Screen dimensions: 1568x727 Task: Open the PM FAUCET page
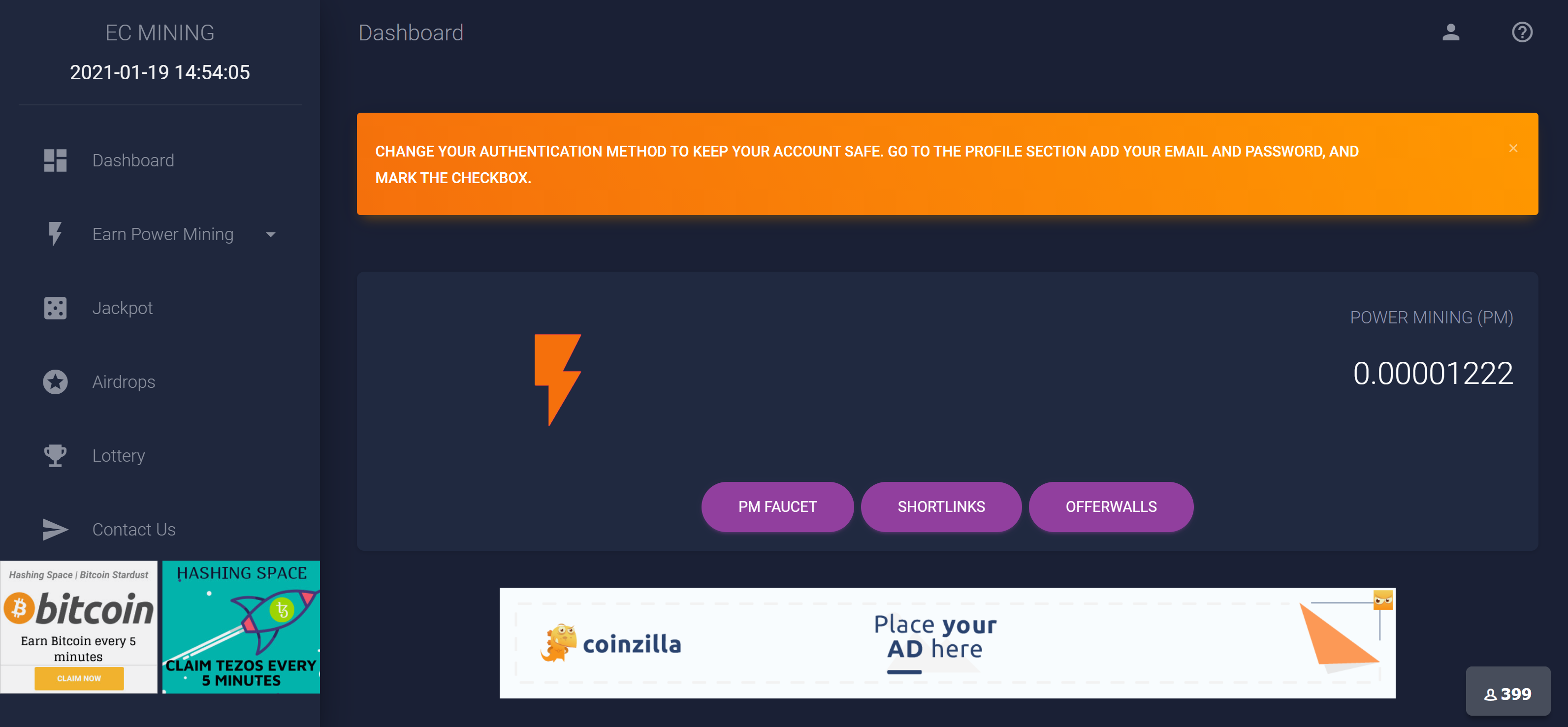[777, 506]
